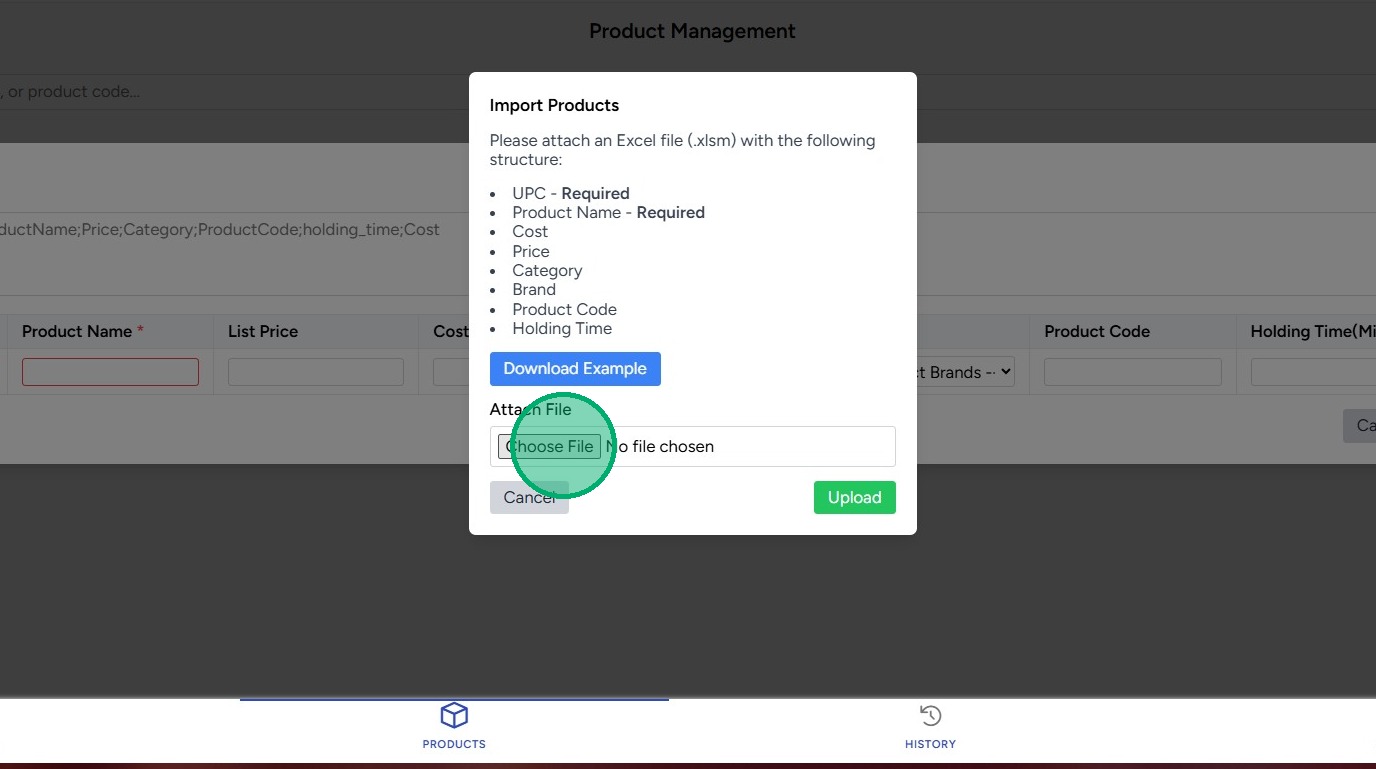Image resolution: width=1376 pixels, height=769 pixels.
Task: Click the 'Holding Time' column header
Action: pos(1313,332)
